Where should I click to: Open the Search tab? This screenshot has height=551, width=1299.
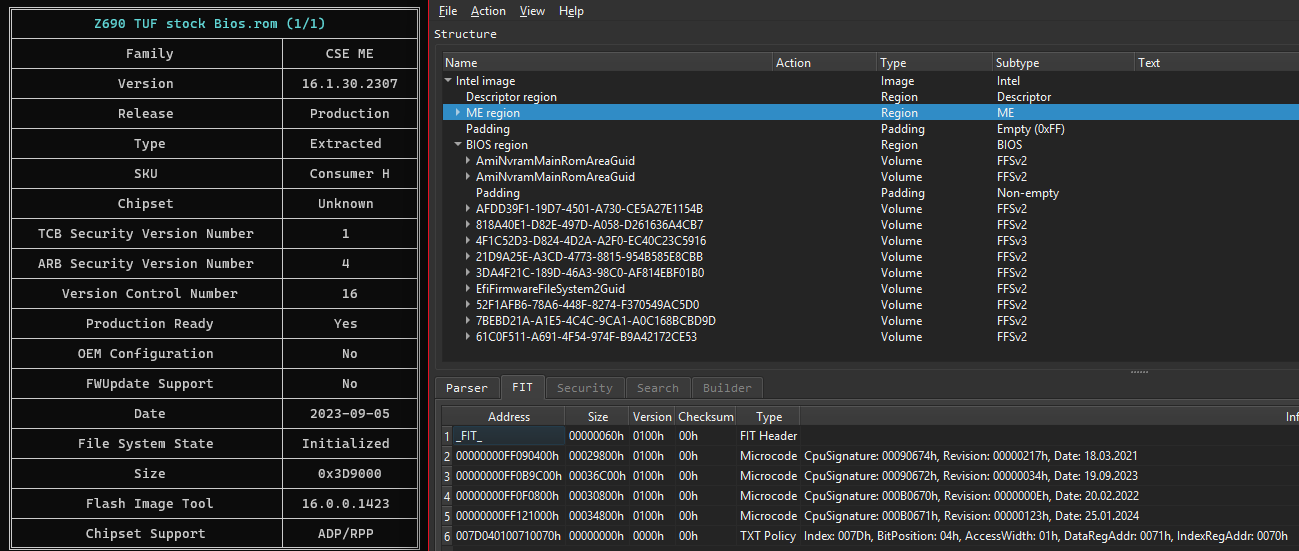click(x=657, y=388)
